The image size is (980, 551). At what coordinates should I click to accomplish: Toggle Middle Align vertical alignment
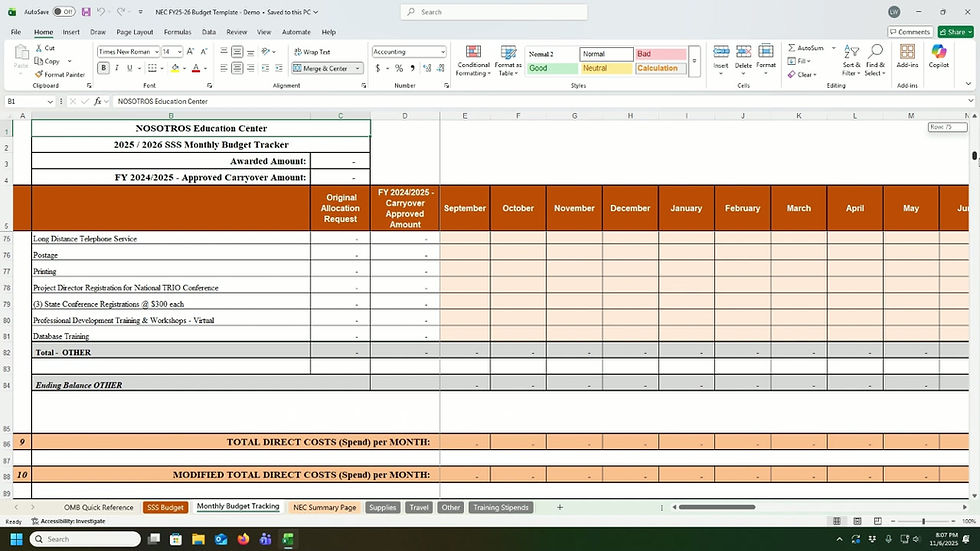point(237,52)
